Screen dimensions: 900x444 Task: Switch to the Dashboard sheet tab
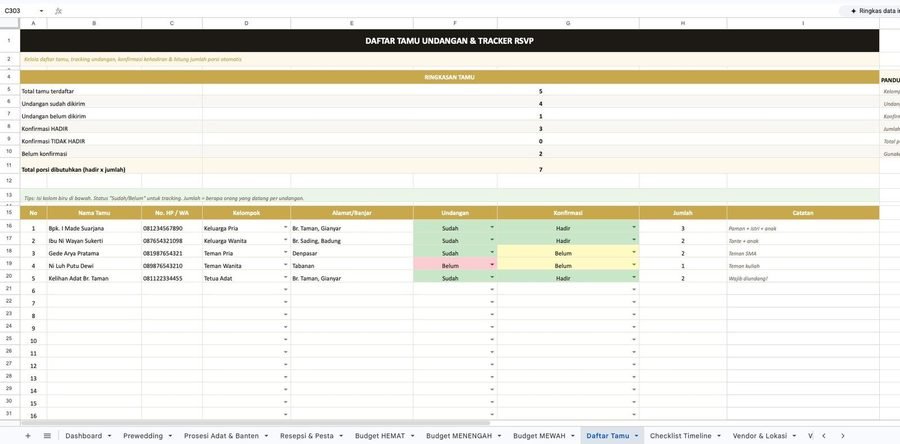84,436
